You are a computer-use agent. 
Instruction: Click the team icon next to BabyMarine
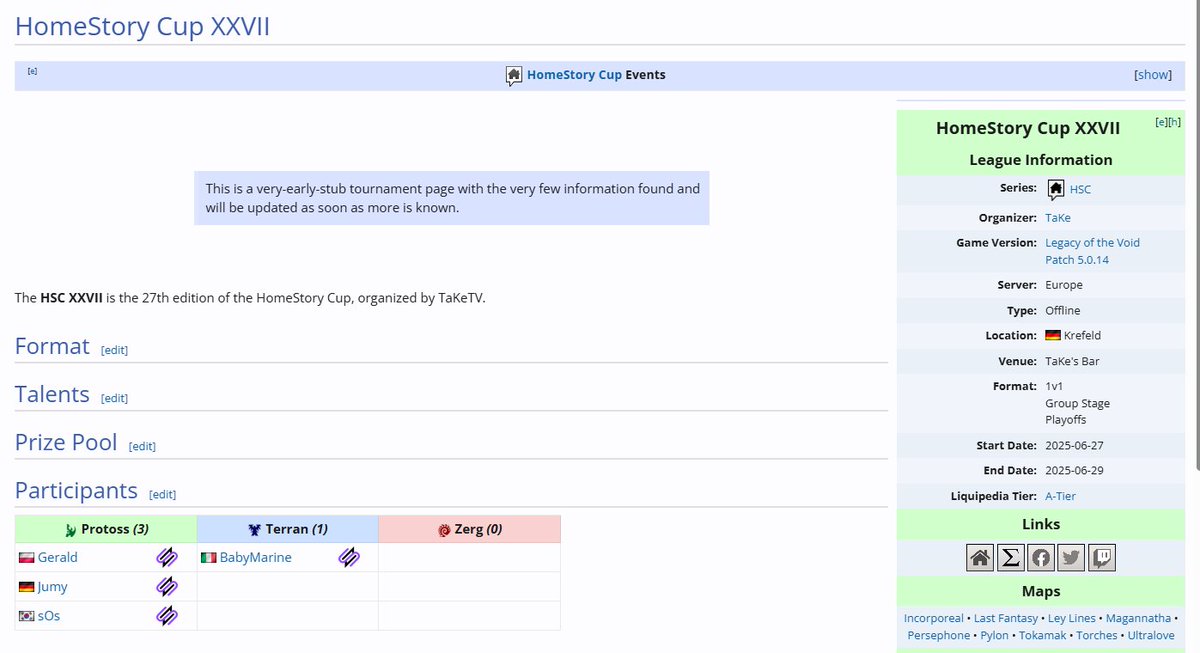click(349, 557)
